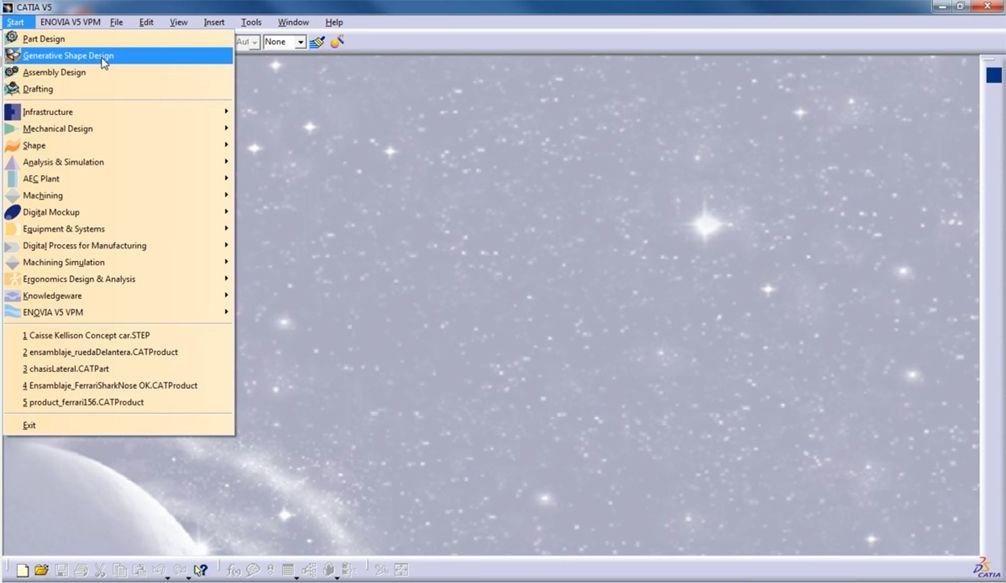
Task: Open Machining Simulation category
Action: coord(118,262)
